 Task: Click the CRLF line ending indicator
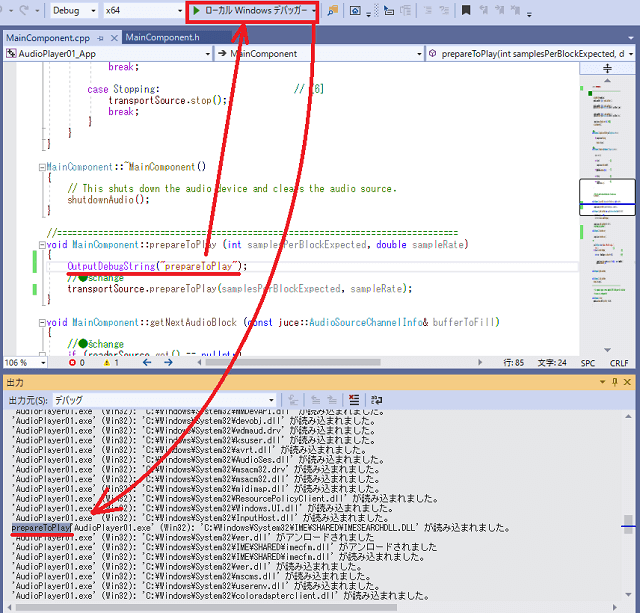click(x=619, y=363)
